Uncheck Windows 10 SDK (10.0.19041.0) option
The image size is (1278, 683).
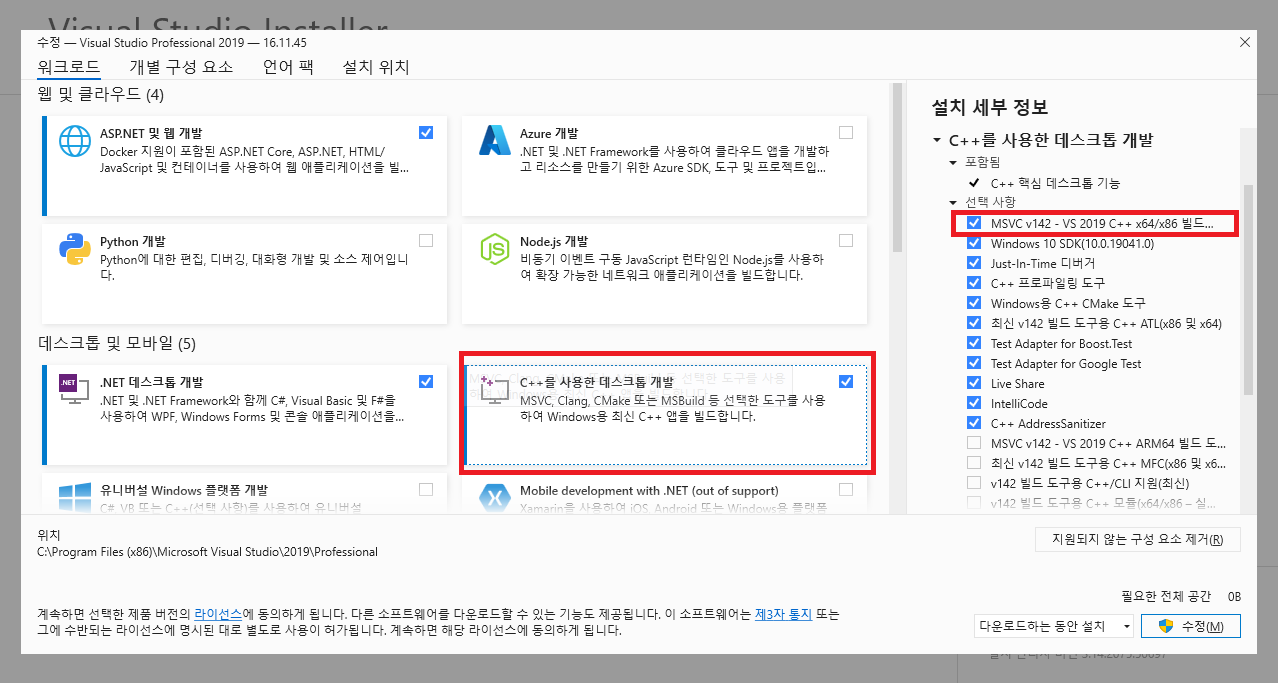click(974, 243)
